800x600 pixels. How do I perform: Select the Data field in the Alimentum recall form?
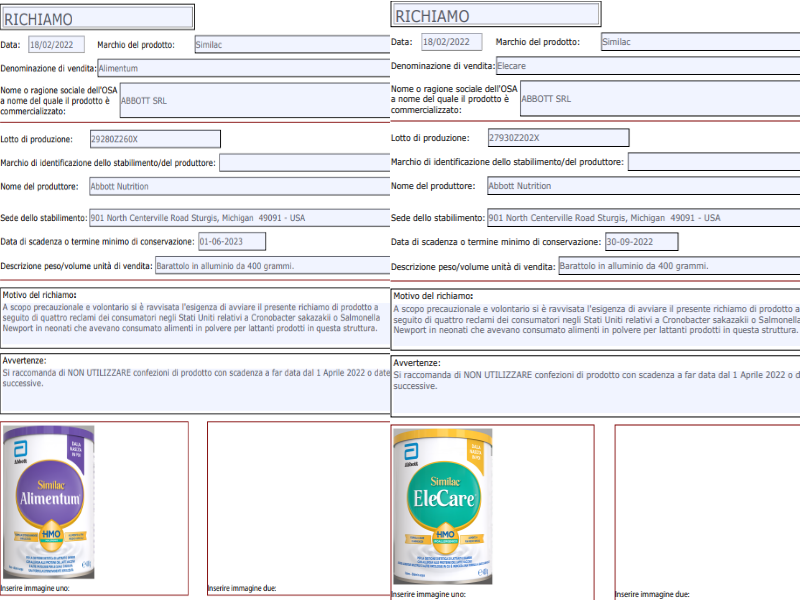(x=56, y=44)
